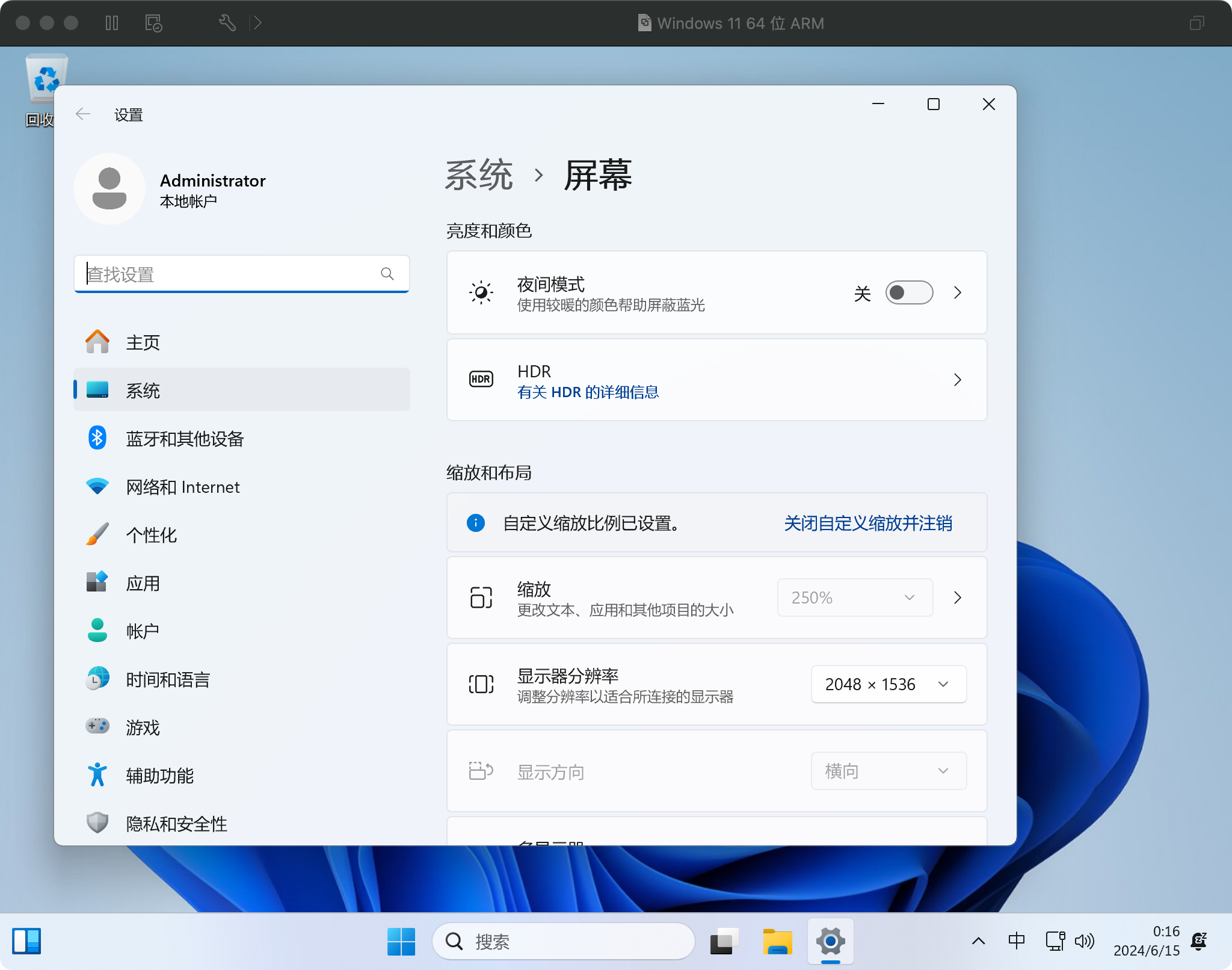Image resolution: width=1232 pixels, height=970 pixels.
Task: Click the custom scaling info icon
Action: [476, 523]
